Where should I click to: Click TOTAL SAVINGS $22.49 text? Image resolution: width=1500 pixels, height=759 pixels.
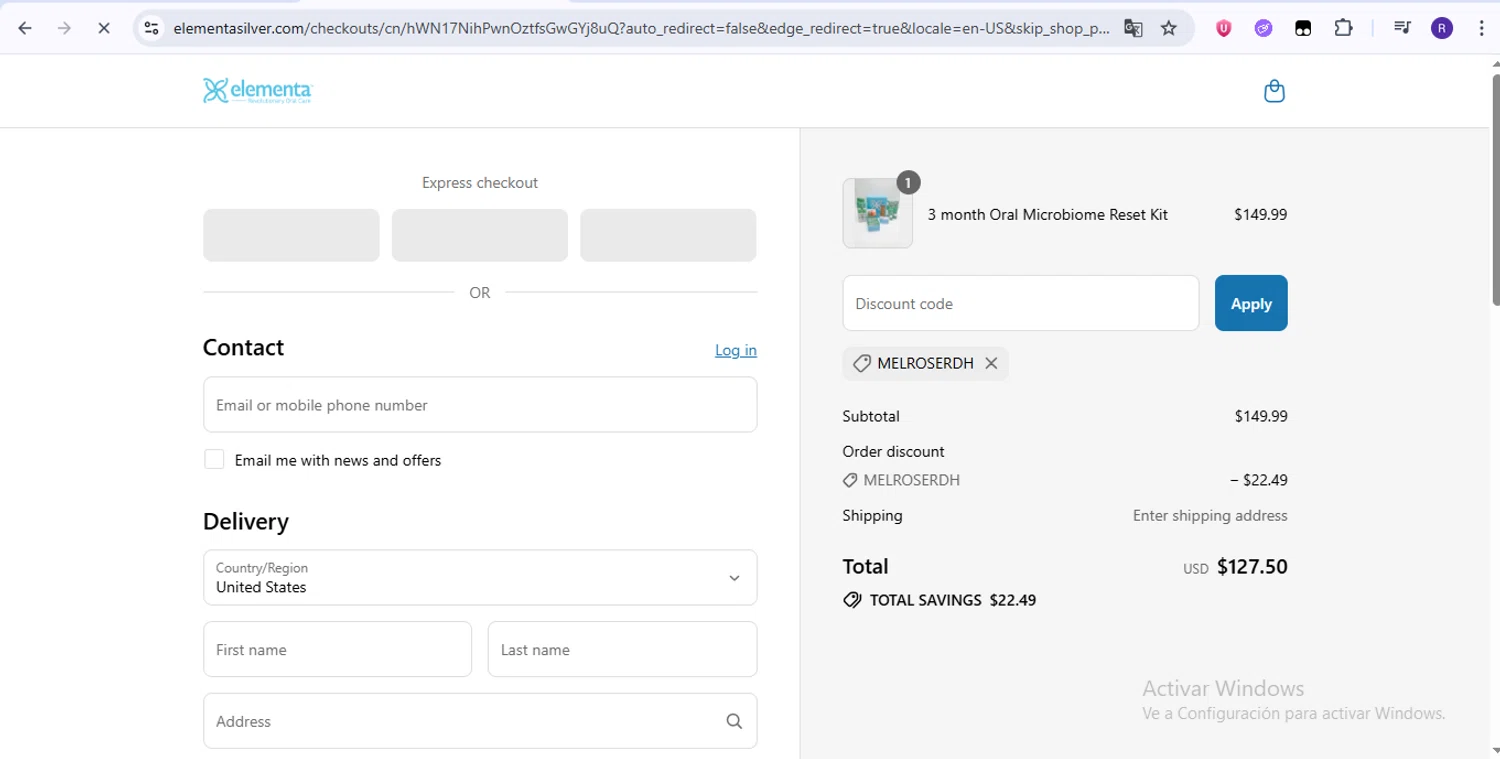(x=953, y=600)
